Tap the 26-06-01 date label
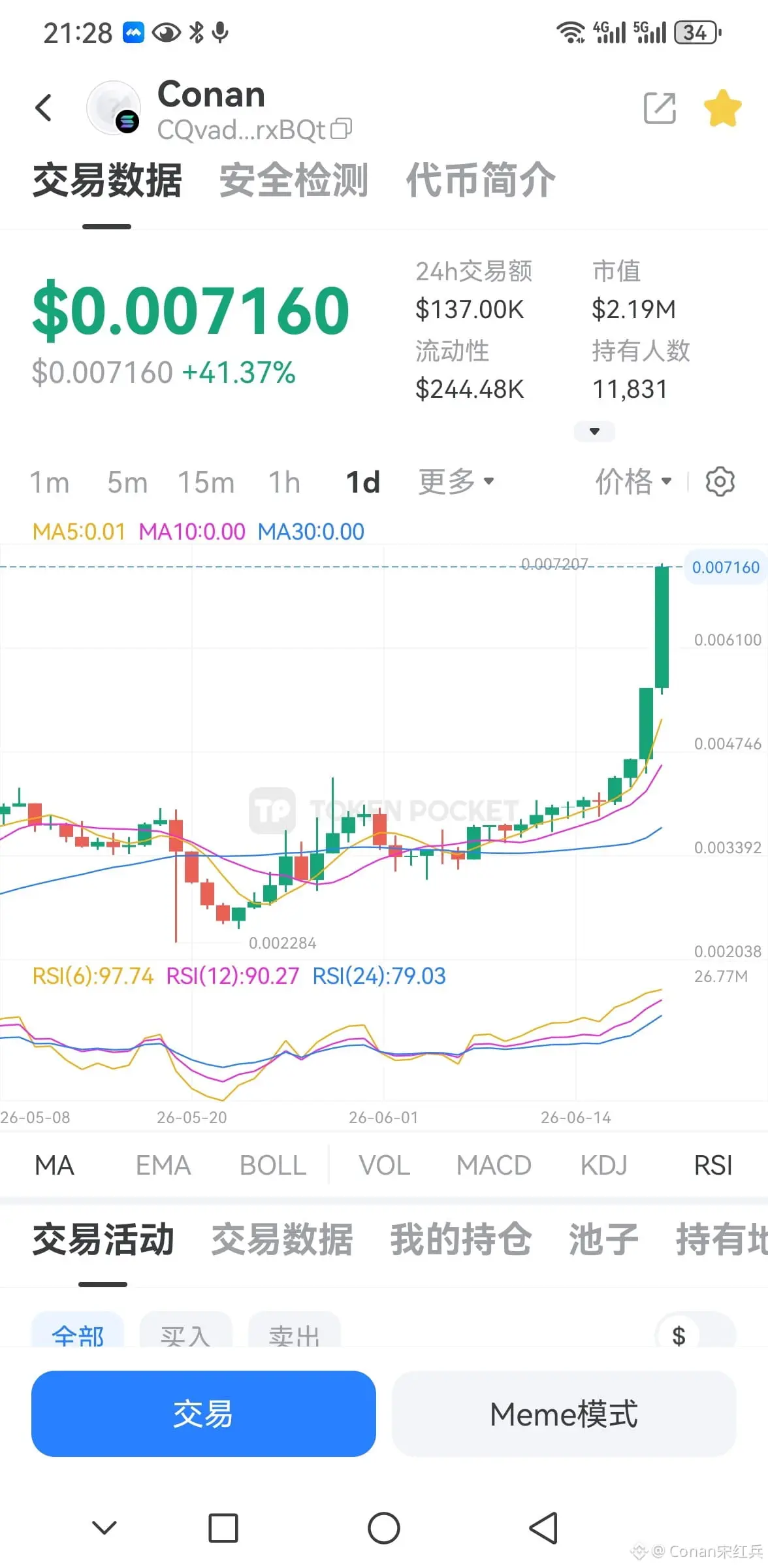 (x=383, y=1117)
